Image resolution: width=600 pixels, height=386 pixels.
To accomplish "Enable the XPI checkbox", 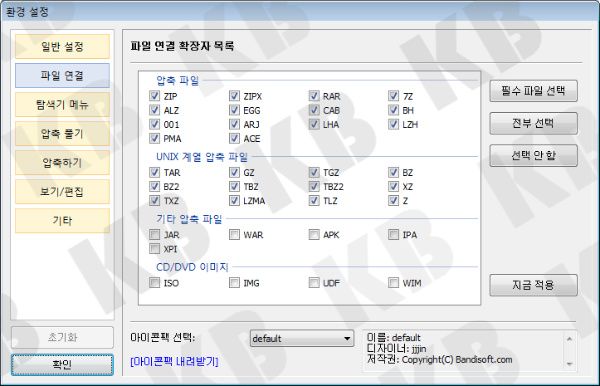I will click(154, 248).
